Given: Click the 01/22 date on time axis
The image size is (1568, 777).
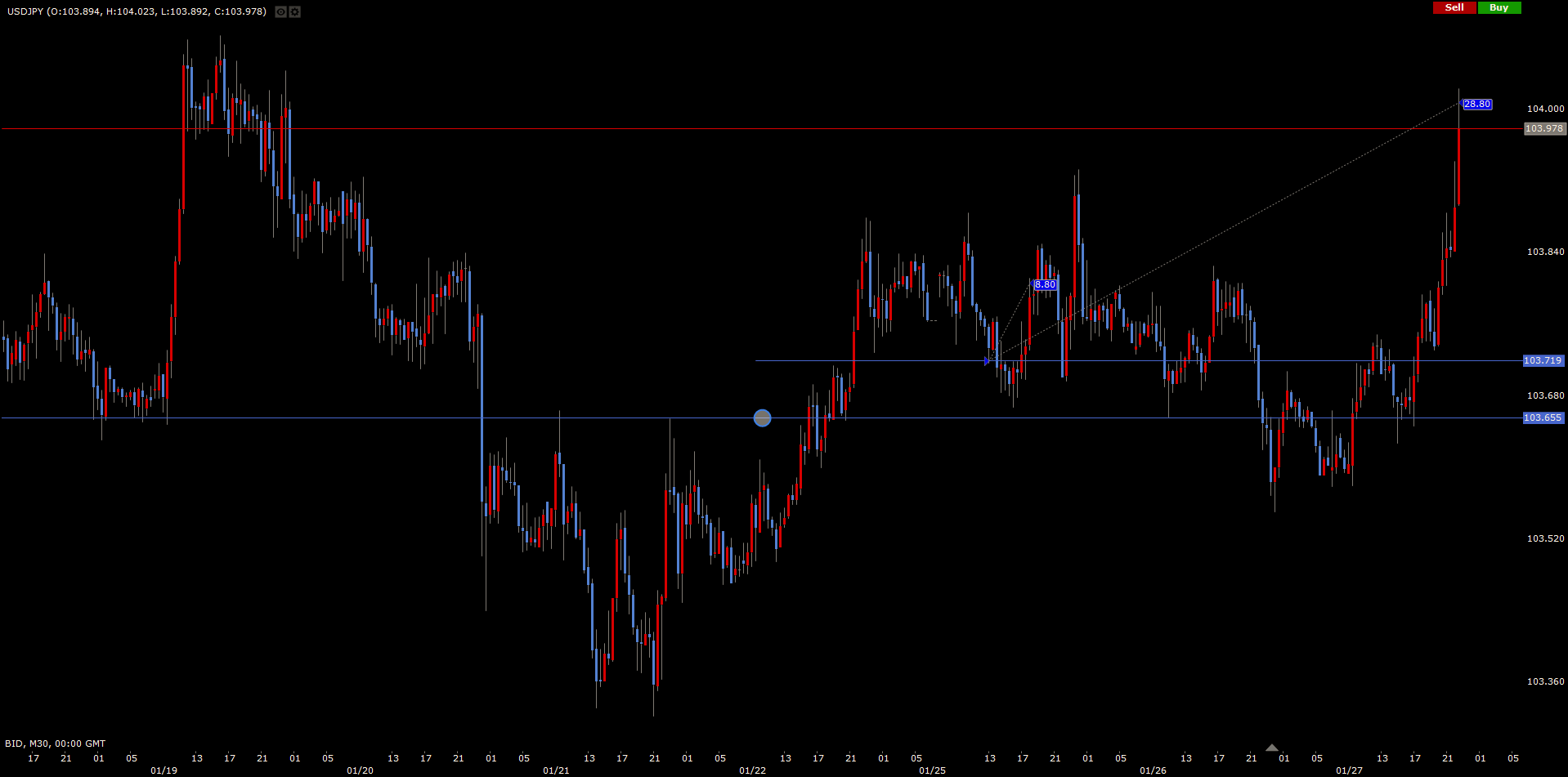Looking at the screenshot, I should coord(752,770).
